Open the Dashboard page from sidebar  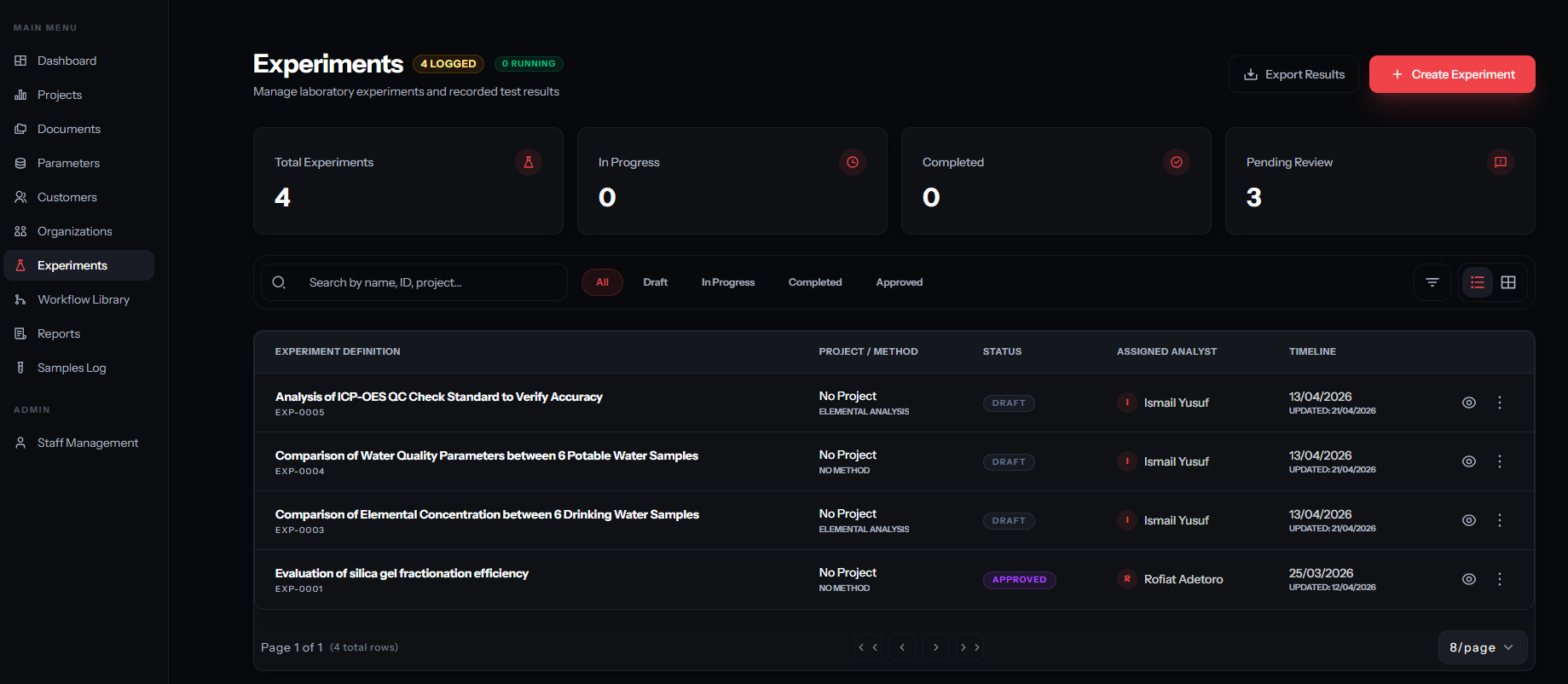click(x=67, y=61)
